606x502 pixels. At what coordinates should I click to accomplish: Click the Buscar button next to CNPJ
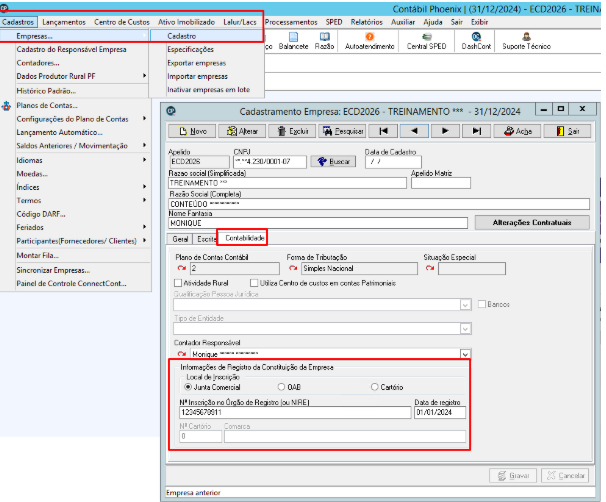pos(334,162)
